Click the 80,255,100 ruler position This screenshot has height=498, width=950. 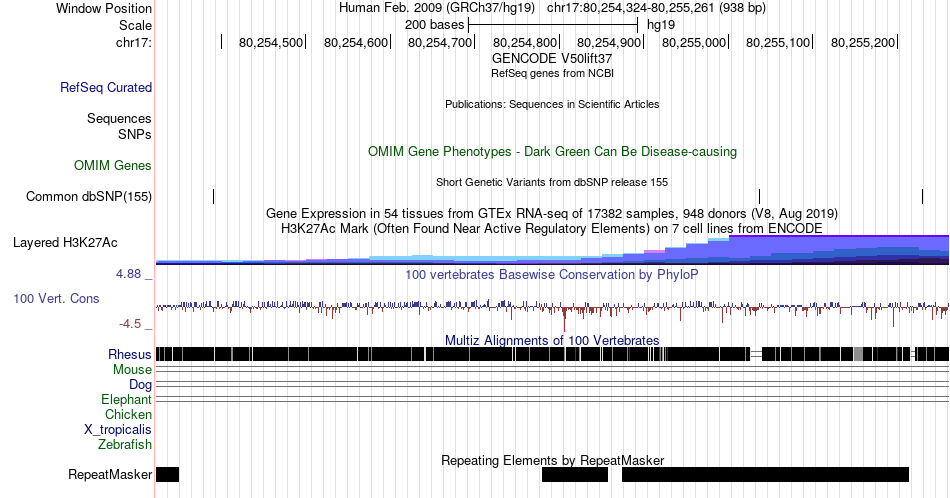pyautogui.click(x=778, y=42)
